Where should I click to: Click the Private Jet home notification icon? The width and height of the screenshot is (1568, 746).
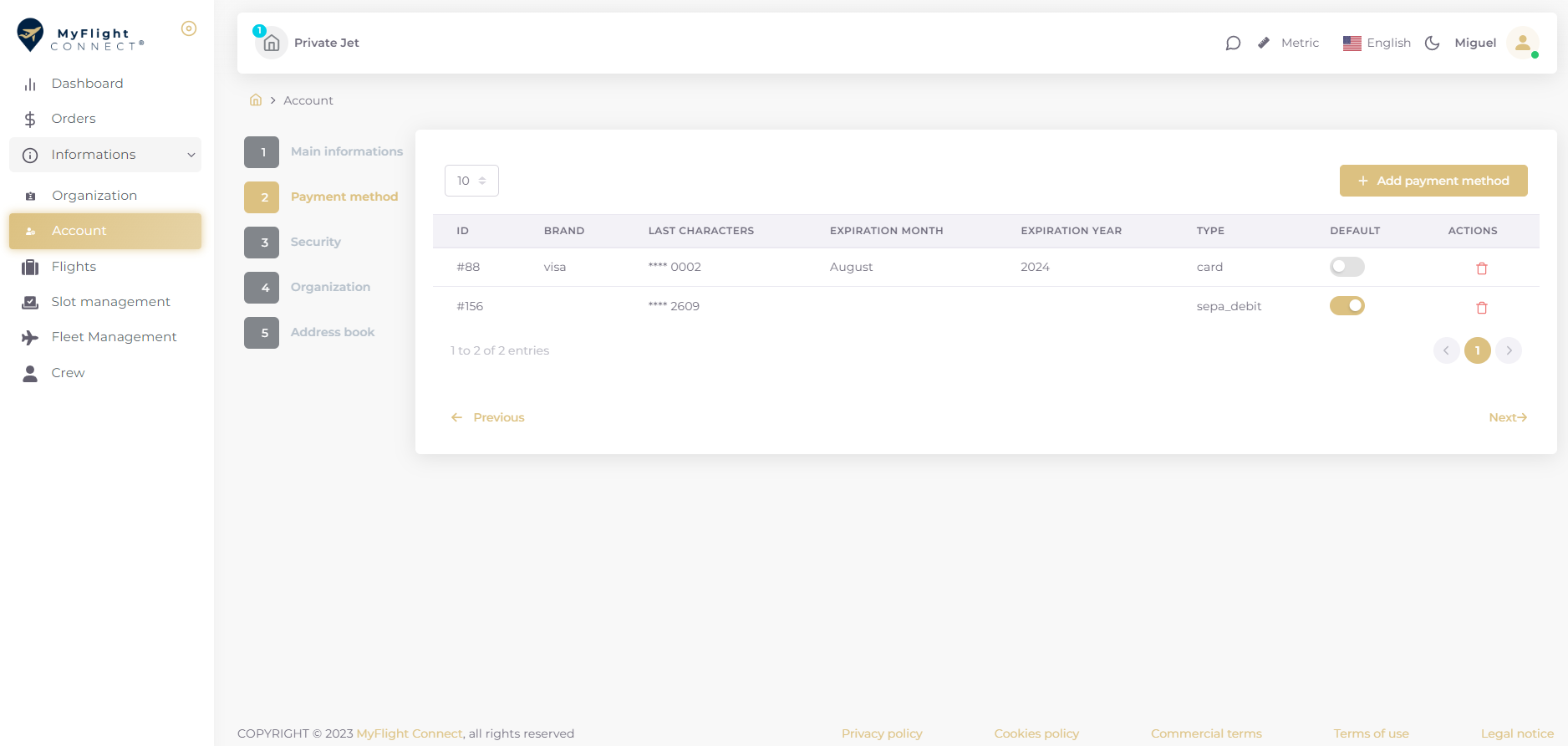271,43
